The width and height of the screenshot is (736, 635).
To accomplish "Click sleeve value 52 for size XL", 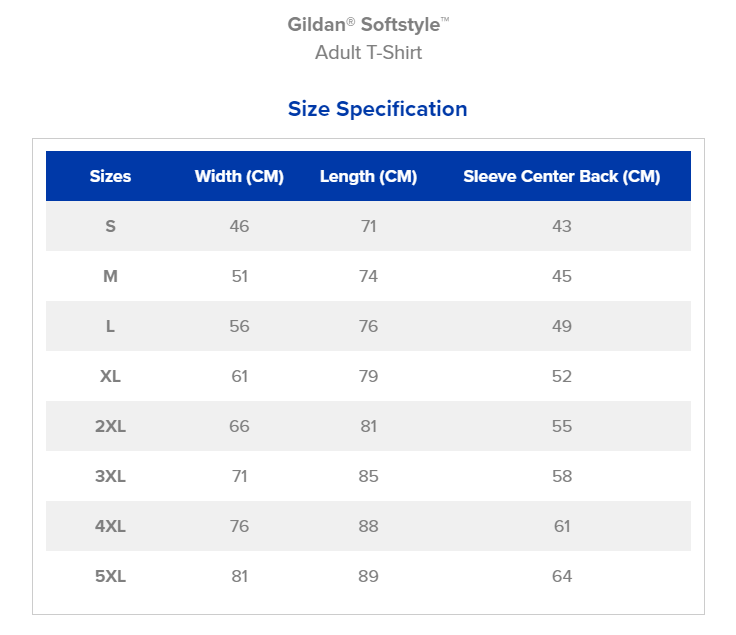I will (562, 376).
